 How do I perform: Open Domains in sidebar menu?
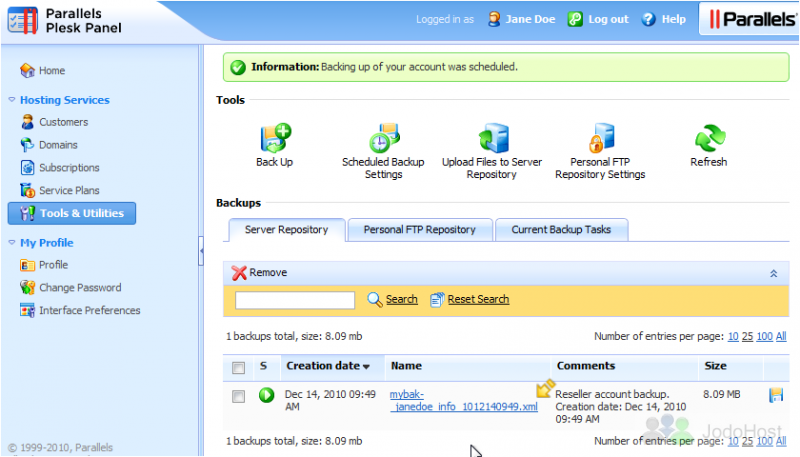tap(58, 145)
